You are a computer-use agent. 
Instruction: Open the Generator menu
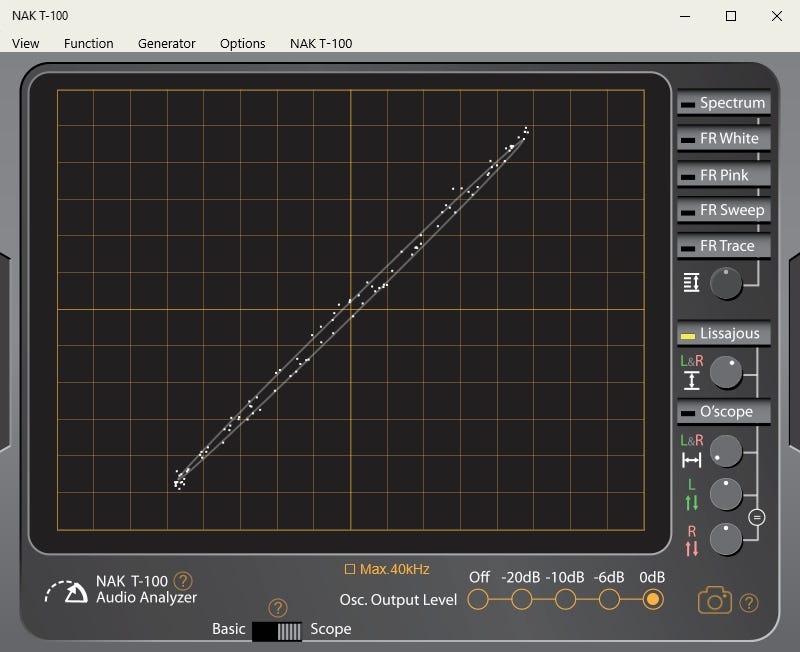tap(166, 43)
